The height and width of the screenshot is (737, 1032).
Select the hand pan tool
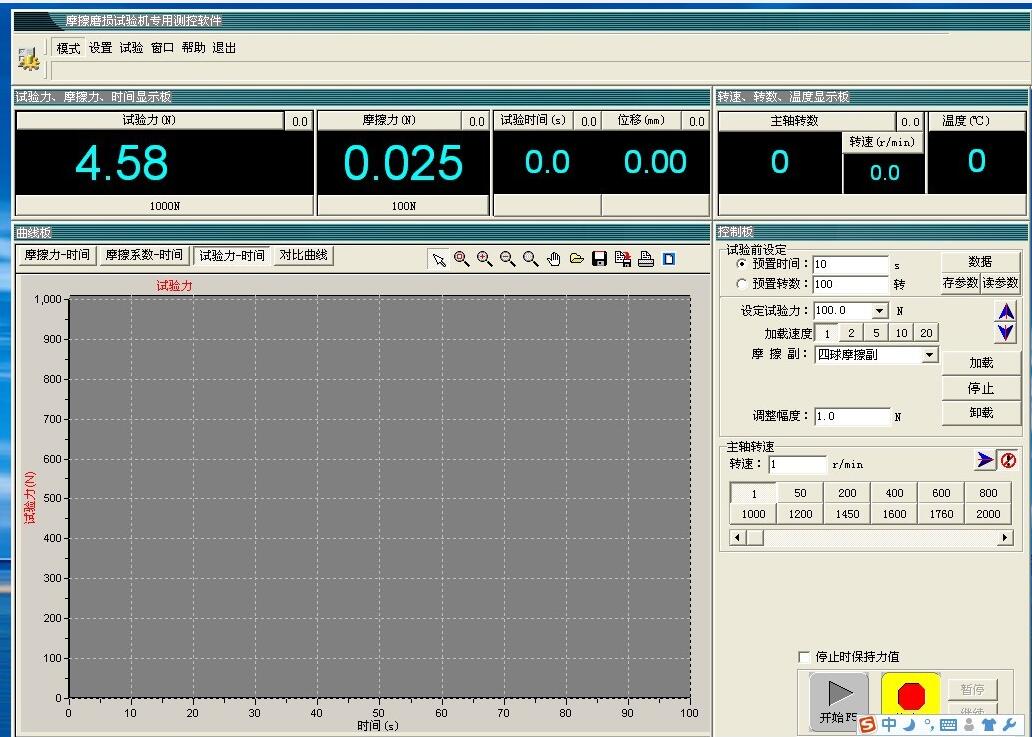tap(554, 260)
